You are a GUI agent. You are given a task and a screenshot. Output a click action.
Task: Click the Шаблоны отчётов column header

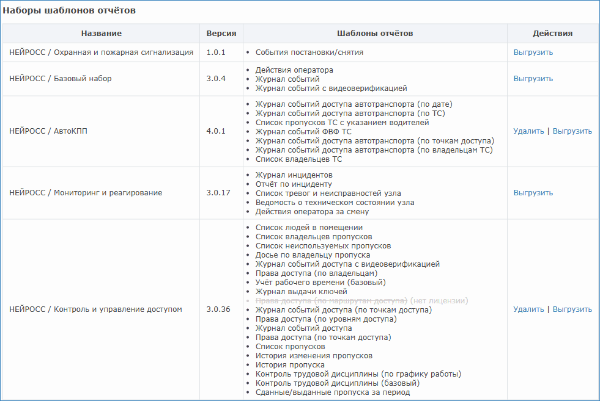[x=375, y=33]
